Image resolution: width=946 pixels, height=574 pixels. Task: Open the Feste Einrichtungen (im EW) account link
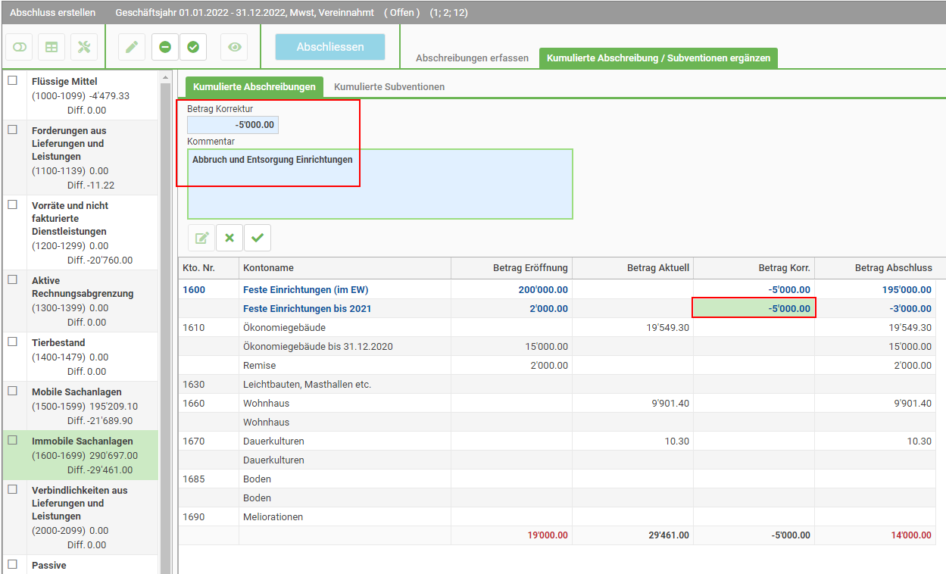click(305, 290)
